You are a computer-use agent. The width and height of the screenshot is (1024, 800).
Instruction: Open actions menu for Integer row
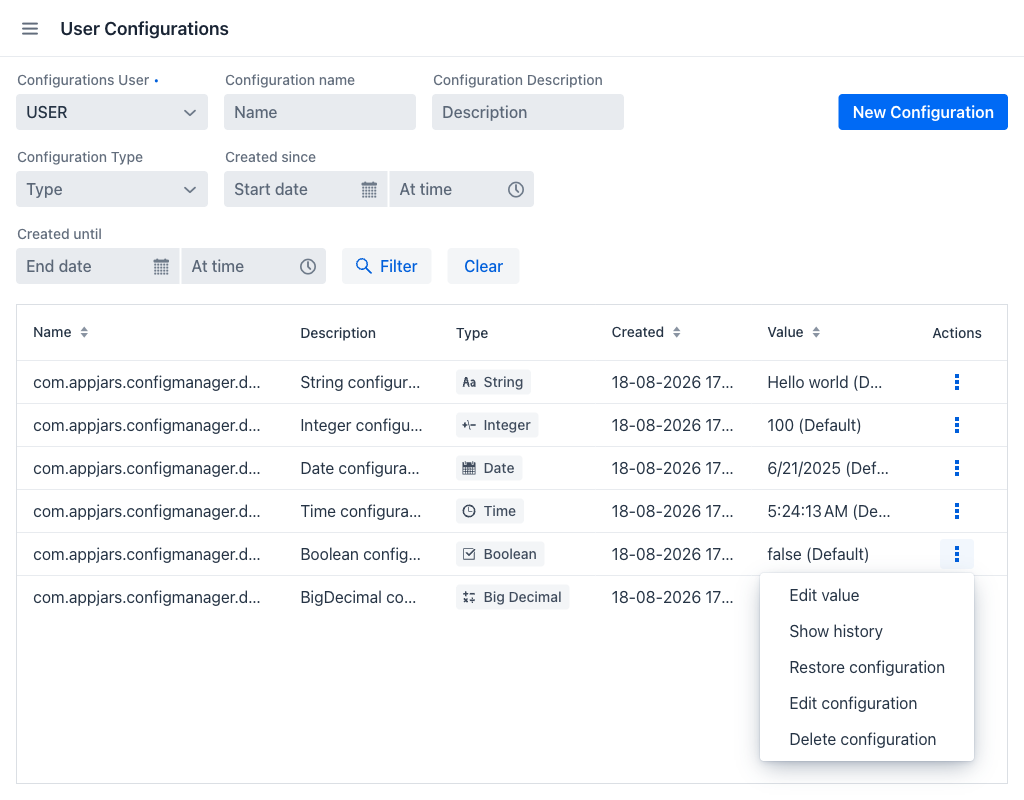click(x=957, y=425)
